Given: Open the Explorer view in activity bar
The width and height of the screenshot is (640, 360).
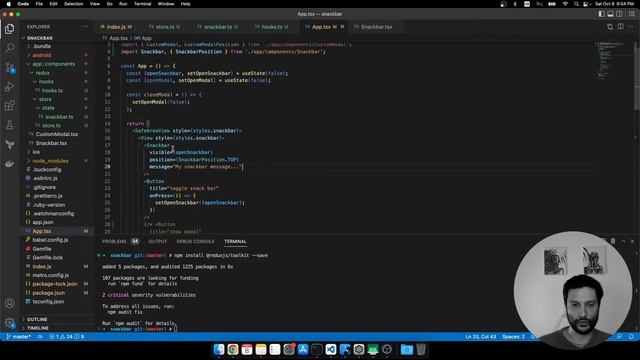Looking at the screenshot, I should coord(9,29).
